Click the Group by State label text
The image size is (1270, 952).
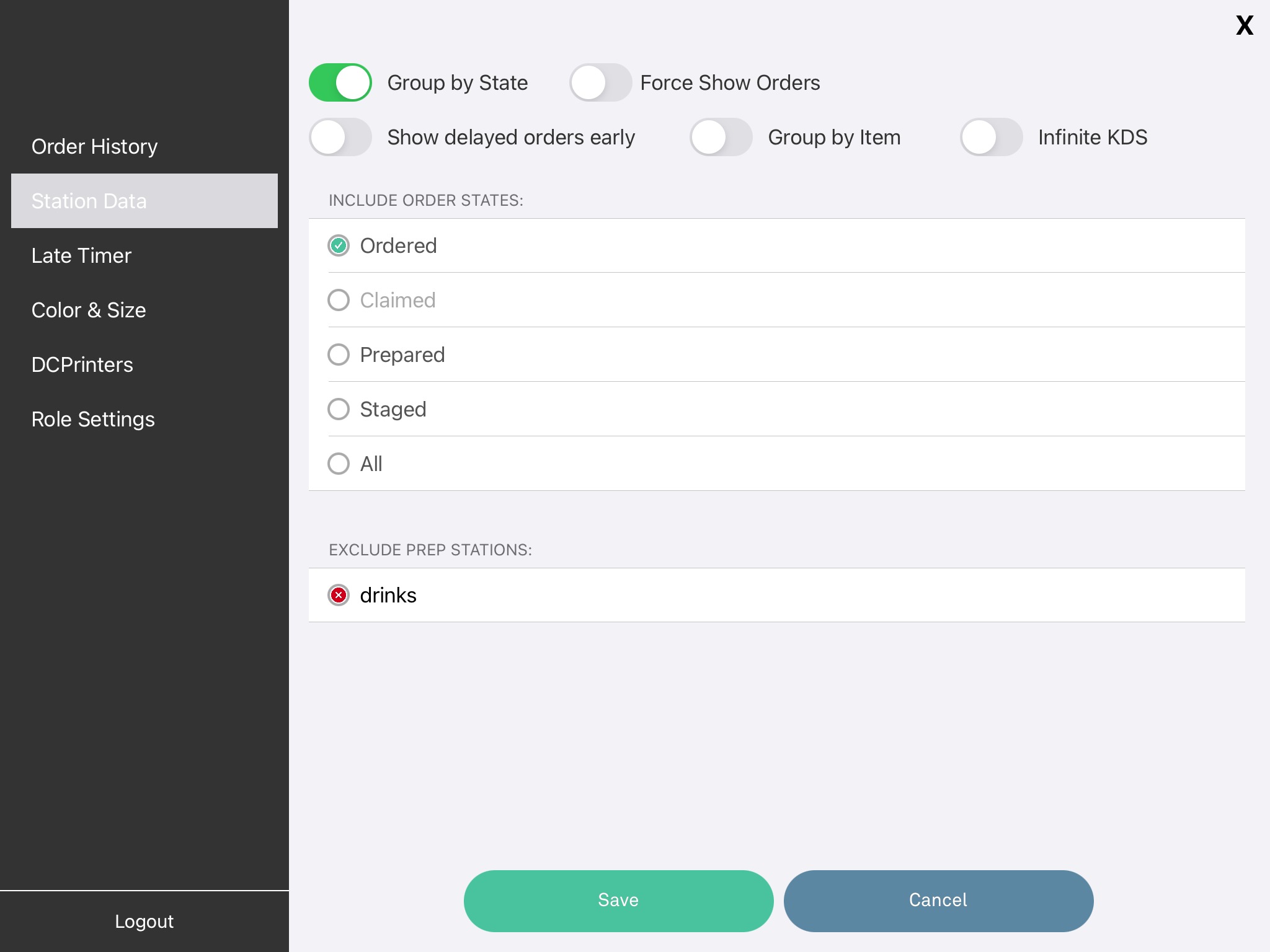click(x=457, y=82)
